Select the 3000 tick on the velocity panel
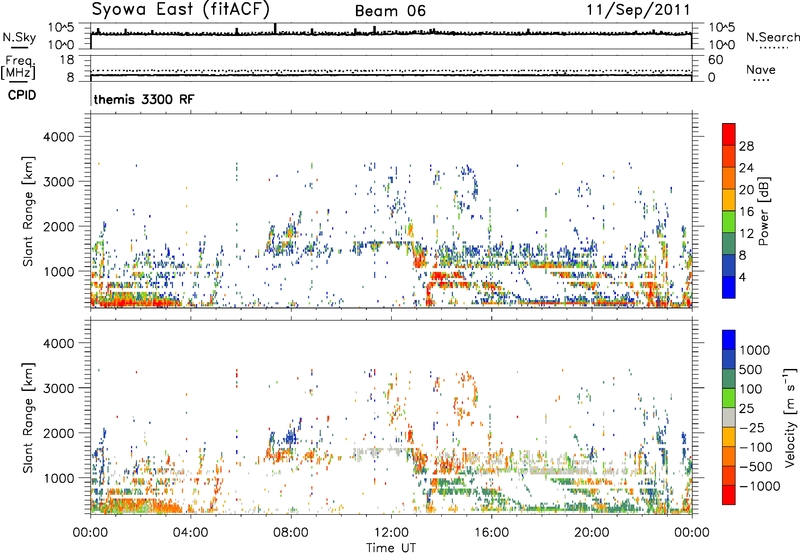Image resolution: width=800 pixels, height=554 pixels. click(59, 388)
